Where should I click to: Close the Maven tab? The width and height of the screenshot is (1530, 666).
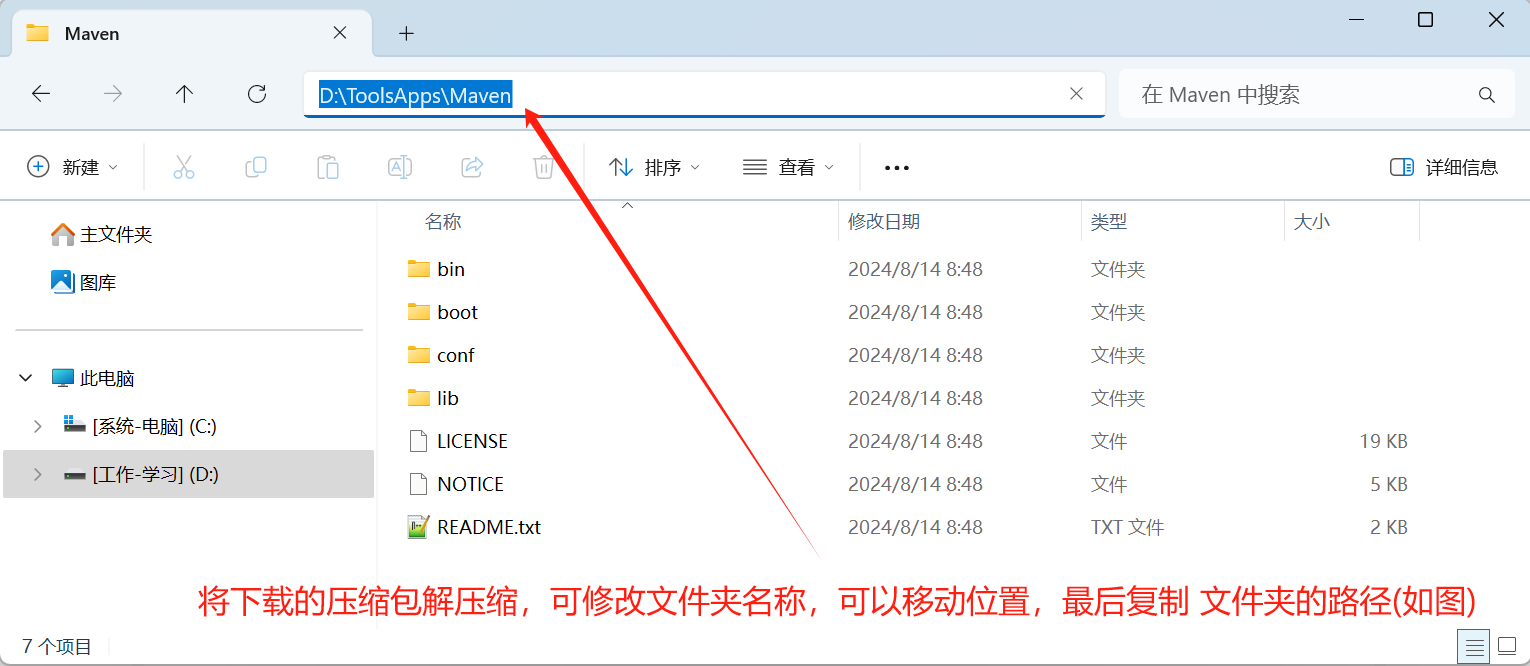point(340,32)
